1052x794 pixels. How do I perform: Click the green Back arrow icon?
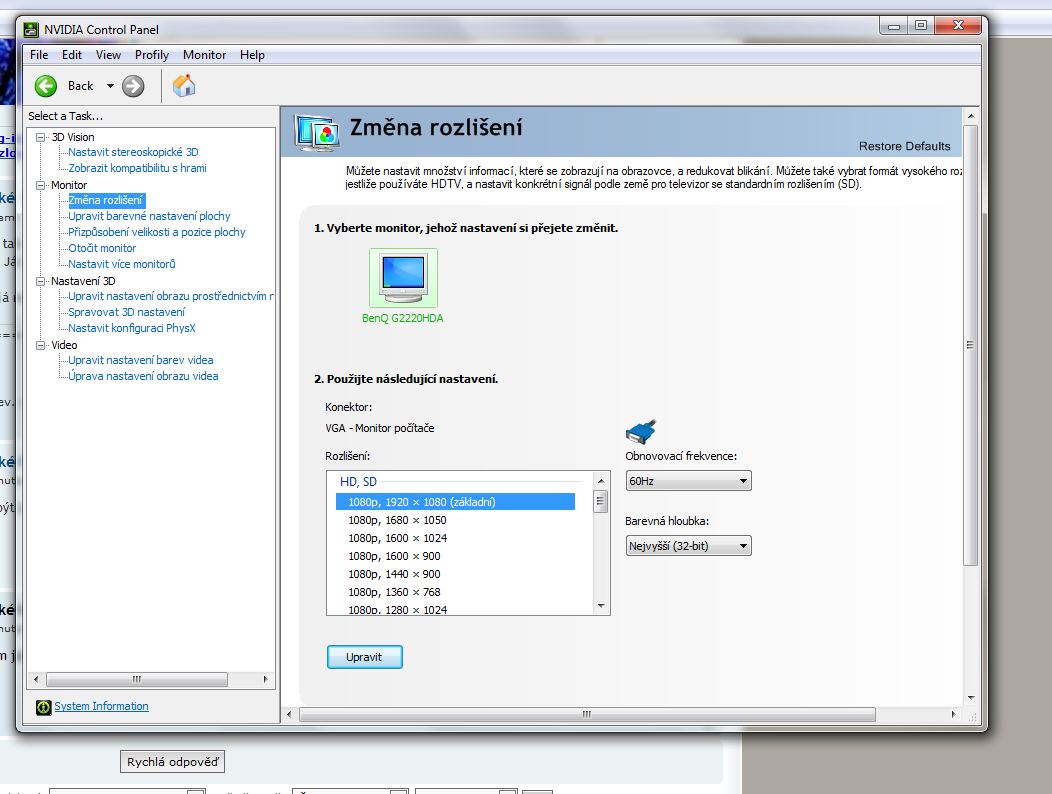46,86
